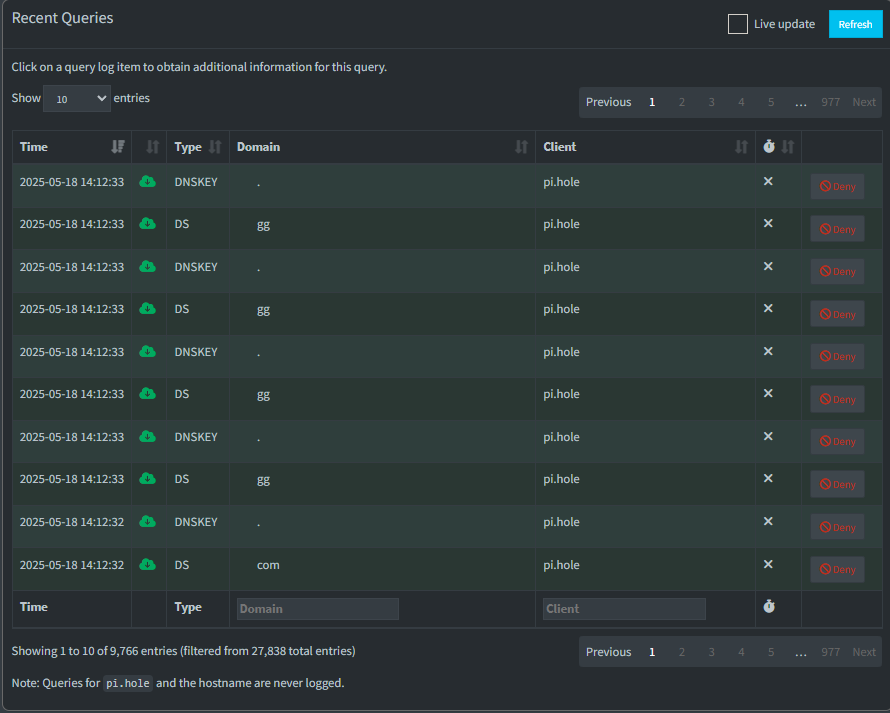The image size is (890, 713).
Task: Focus the Client filter input field
Action: [624, 609]
